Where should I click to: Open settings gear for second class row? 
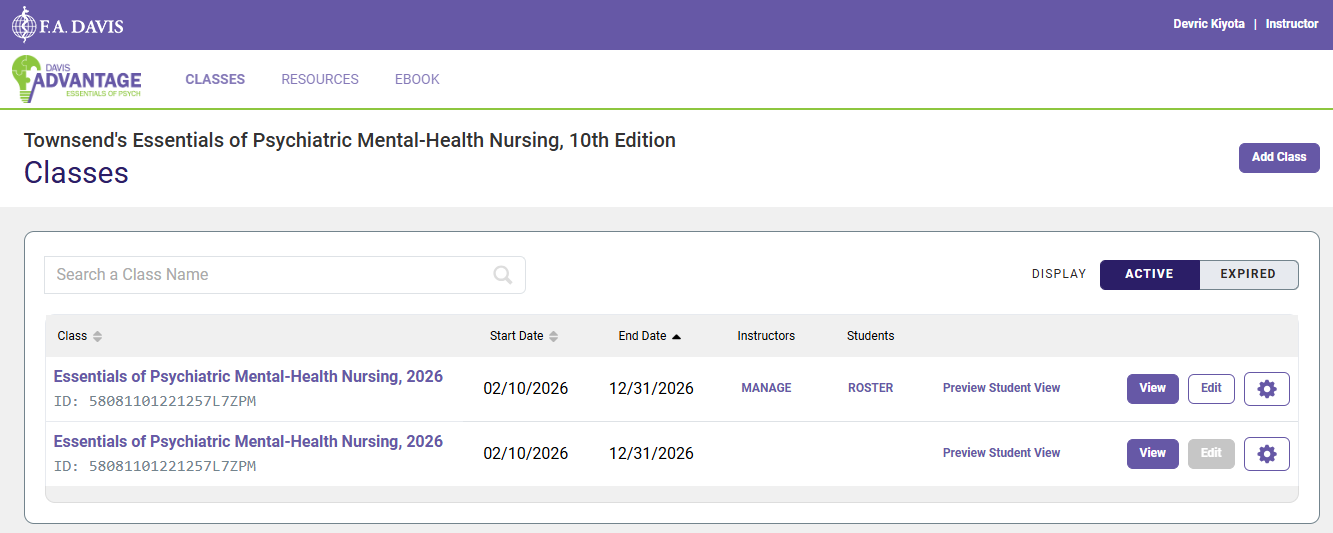tap(1266, 454)
